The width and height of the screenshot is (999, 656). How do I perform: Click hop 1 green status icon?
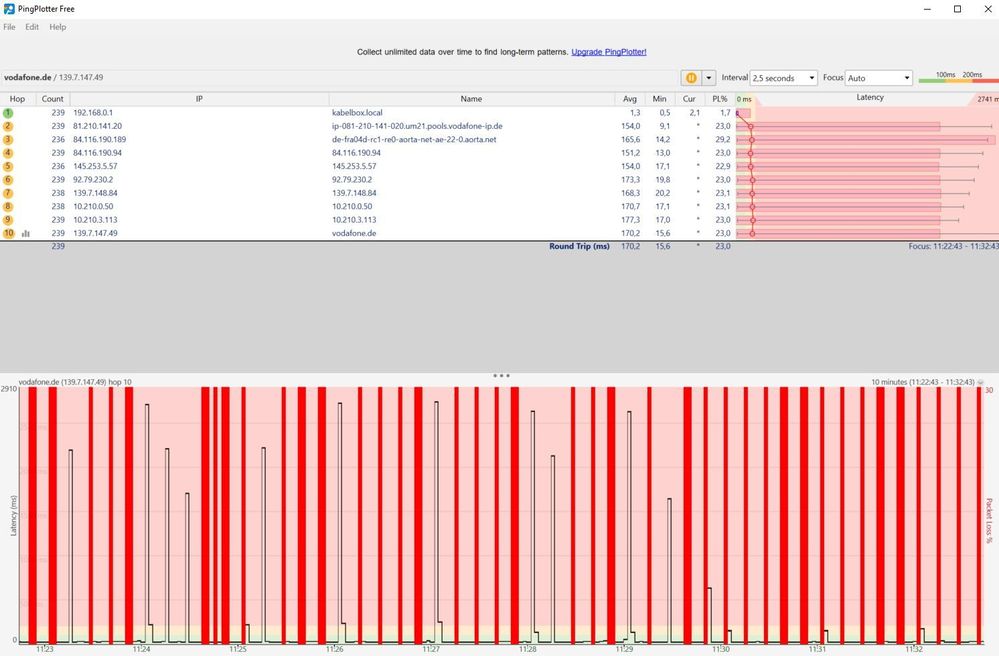[x=8, y=113]
